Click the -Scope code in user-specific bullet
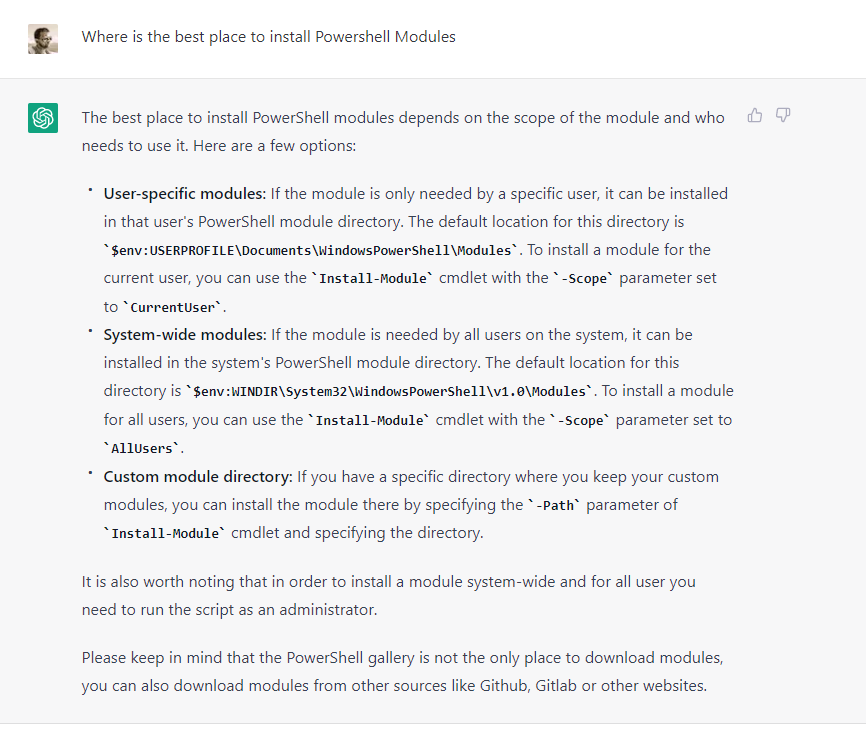The image size is (866, 743). point(583,278)
